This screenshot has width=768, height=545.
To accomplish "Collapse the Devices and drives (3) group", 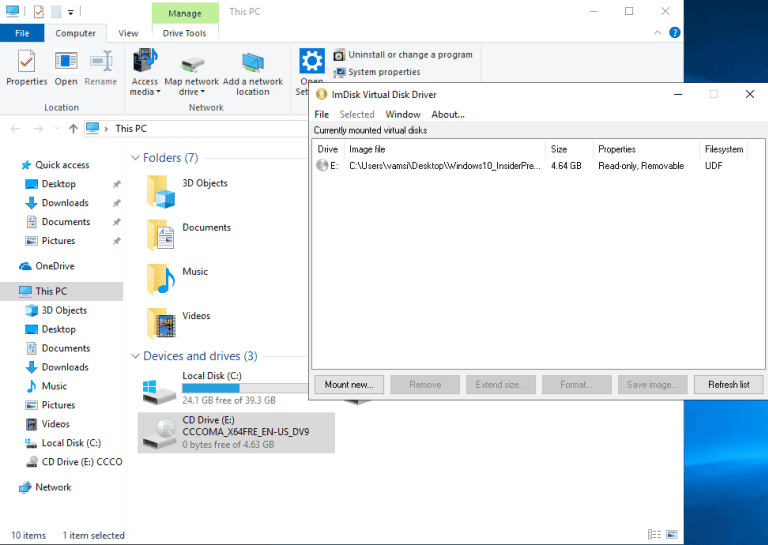I will (x=135, y=356).
